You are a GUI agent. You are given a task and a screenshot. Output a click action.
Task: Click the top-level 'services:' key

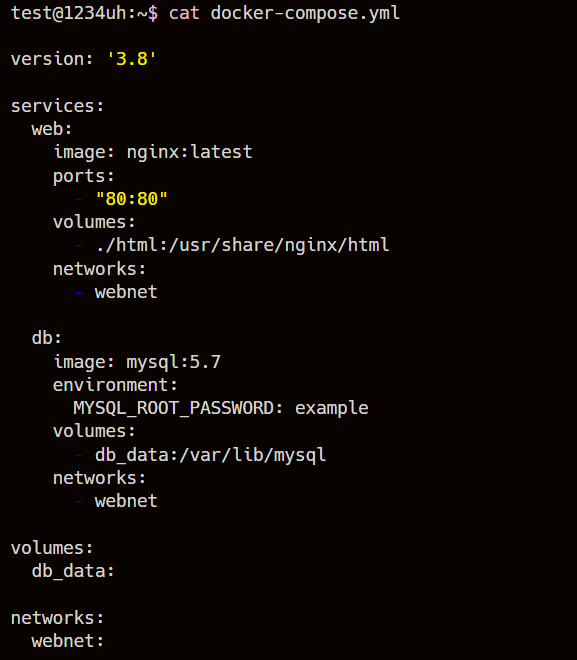pos(57,106)
